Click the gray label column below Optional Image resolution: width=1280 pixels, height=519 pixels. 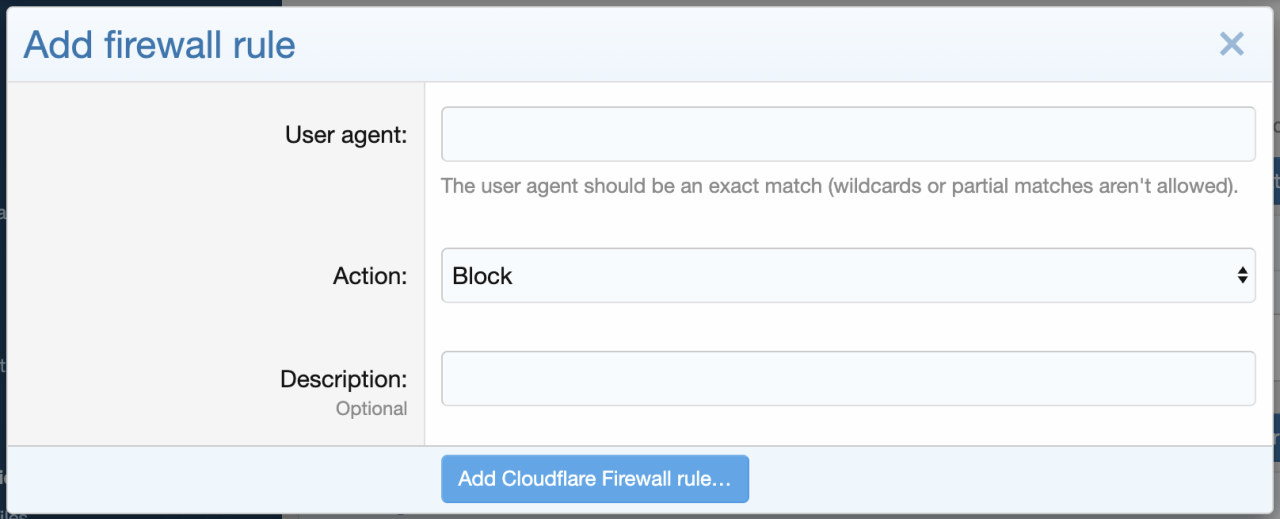pyautogui.click(x=215, y=432)
